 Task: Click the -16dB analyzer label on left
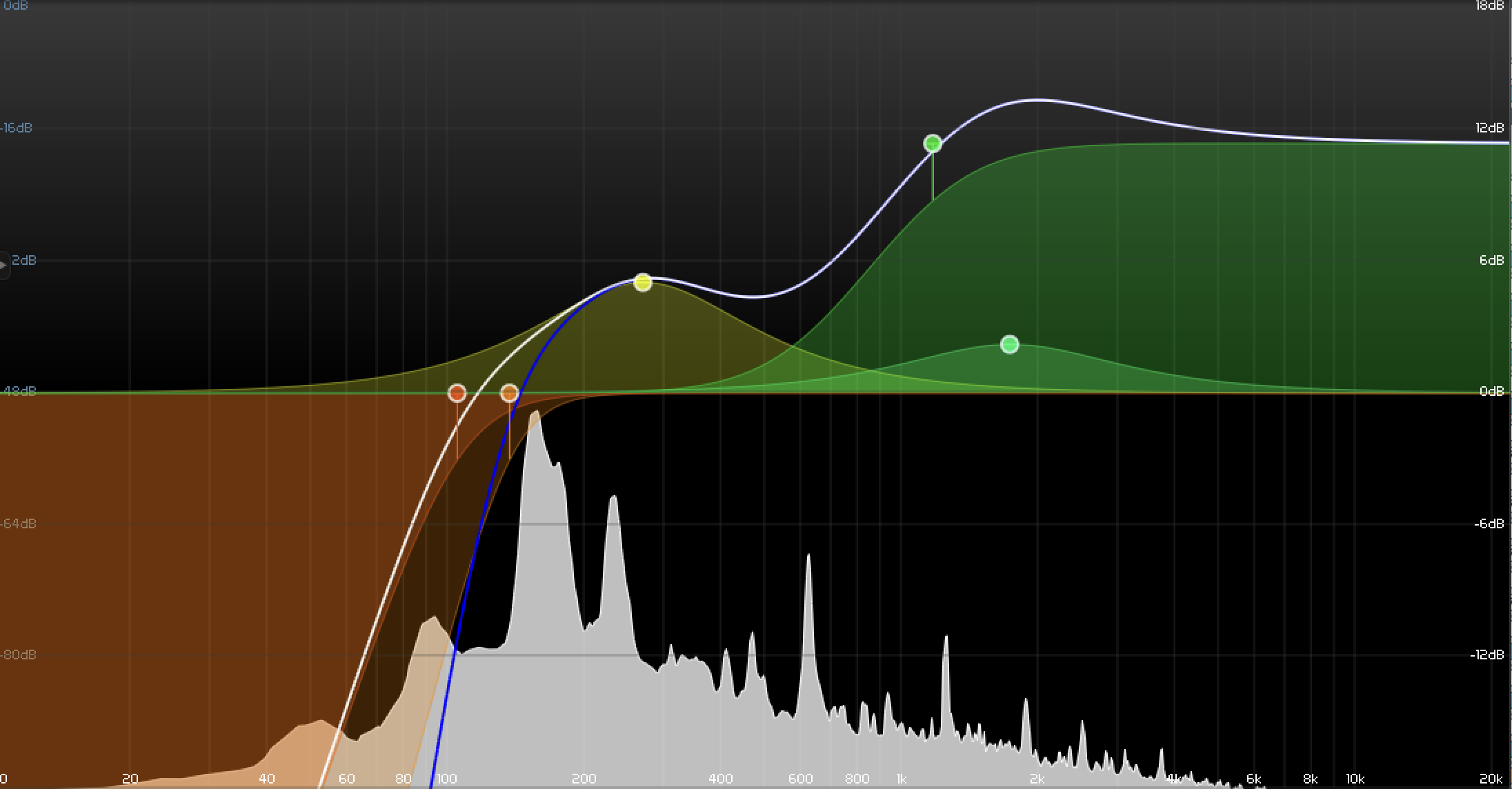(17, 128)
